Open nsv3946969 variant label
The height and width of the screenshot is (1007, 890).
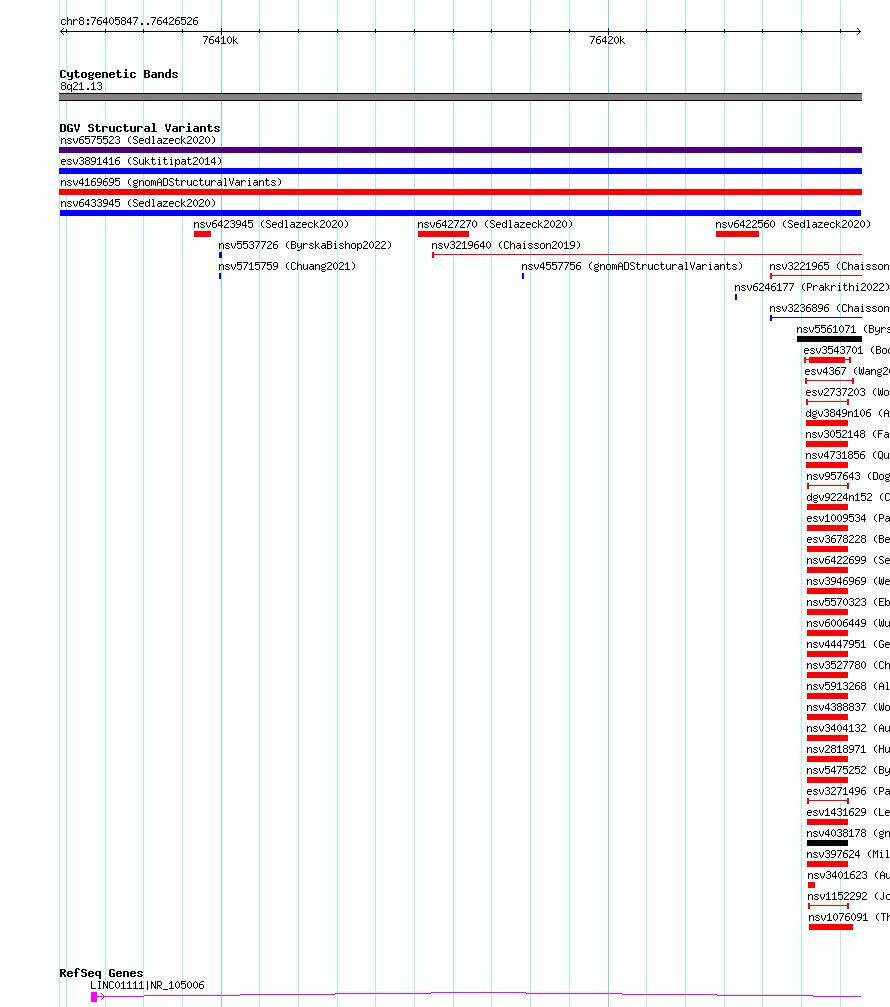click(x=848, y=581)
